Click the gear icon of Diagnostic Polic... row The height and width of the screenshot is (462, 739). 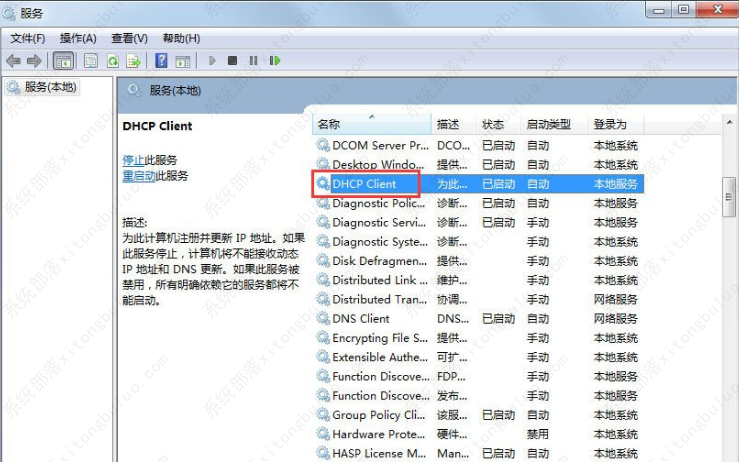coord(323,203)
